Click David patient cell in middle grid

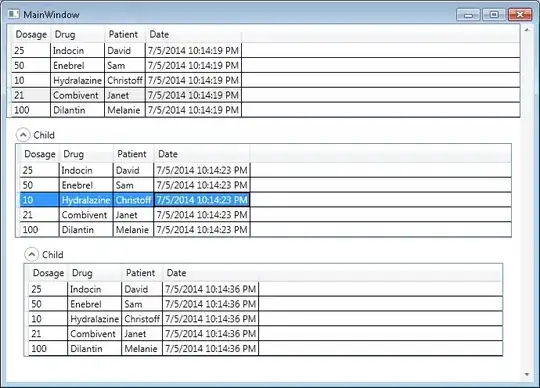[134, 170]
